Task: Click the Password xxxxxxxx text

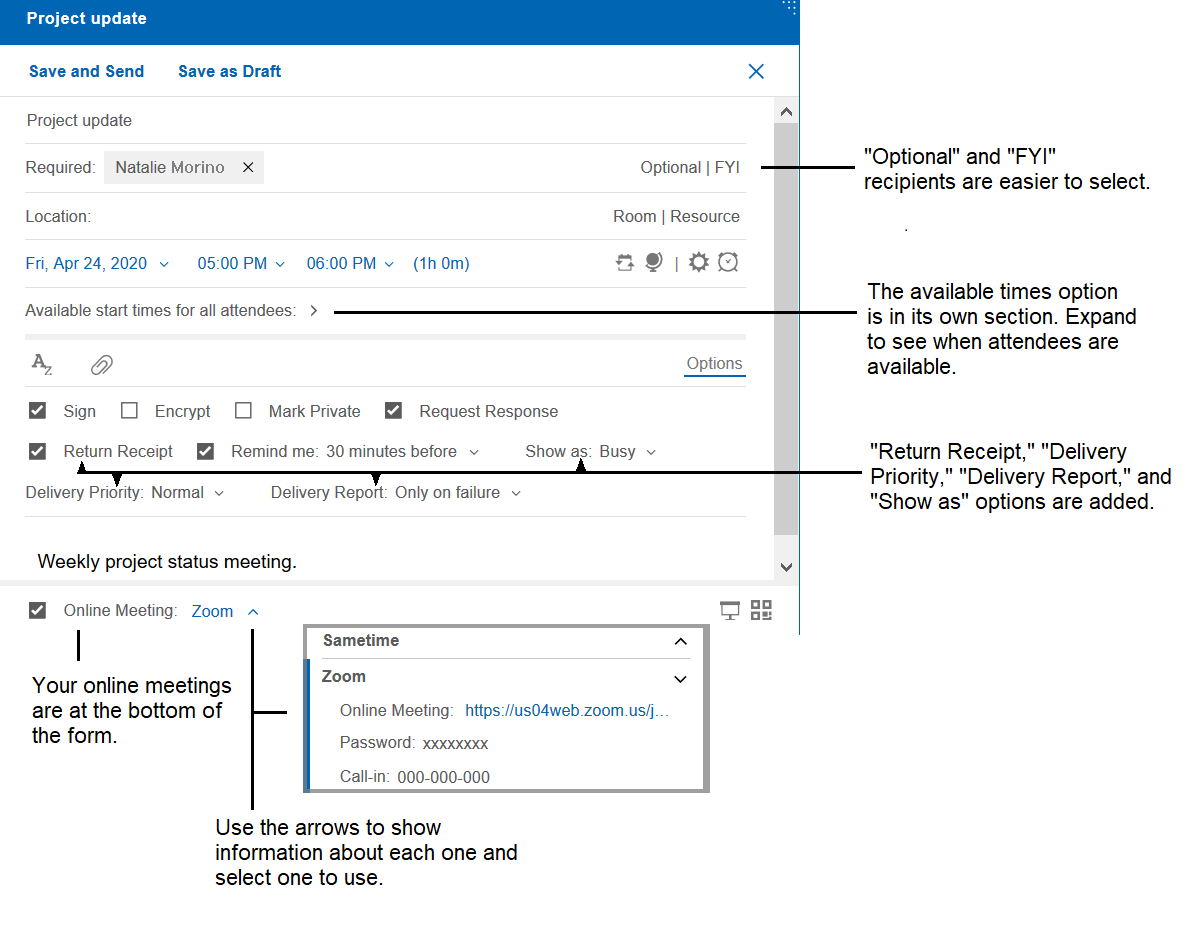Action: click(414, 743)
